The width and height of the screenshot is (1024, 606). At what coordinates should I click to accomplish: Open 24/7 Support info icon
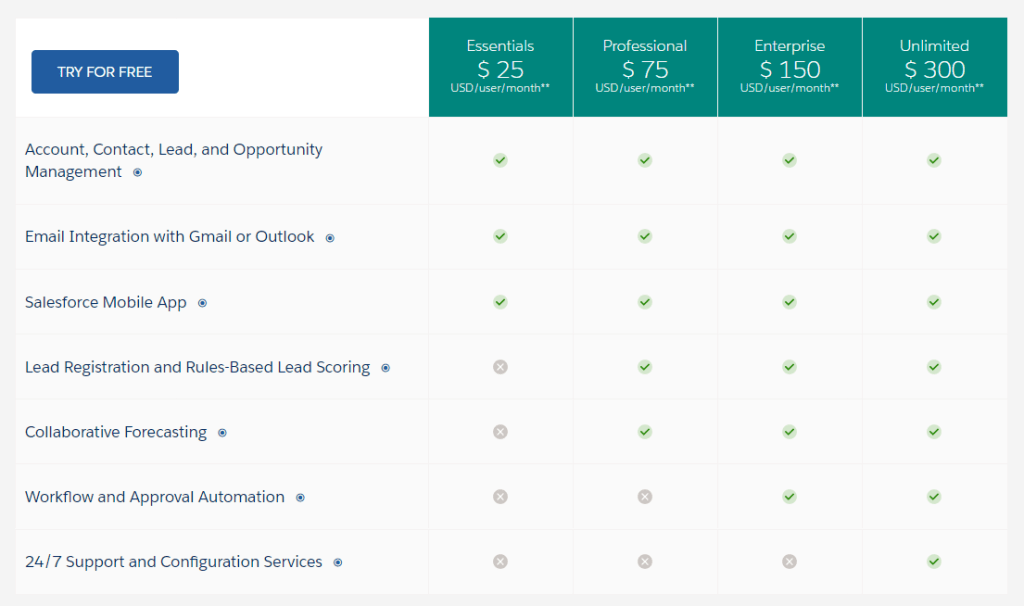[x=338, y=563]
